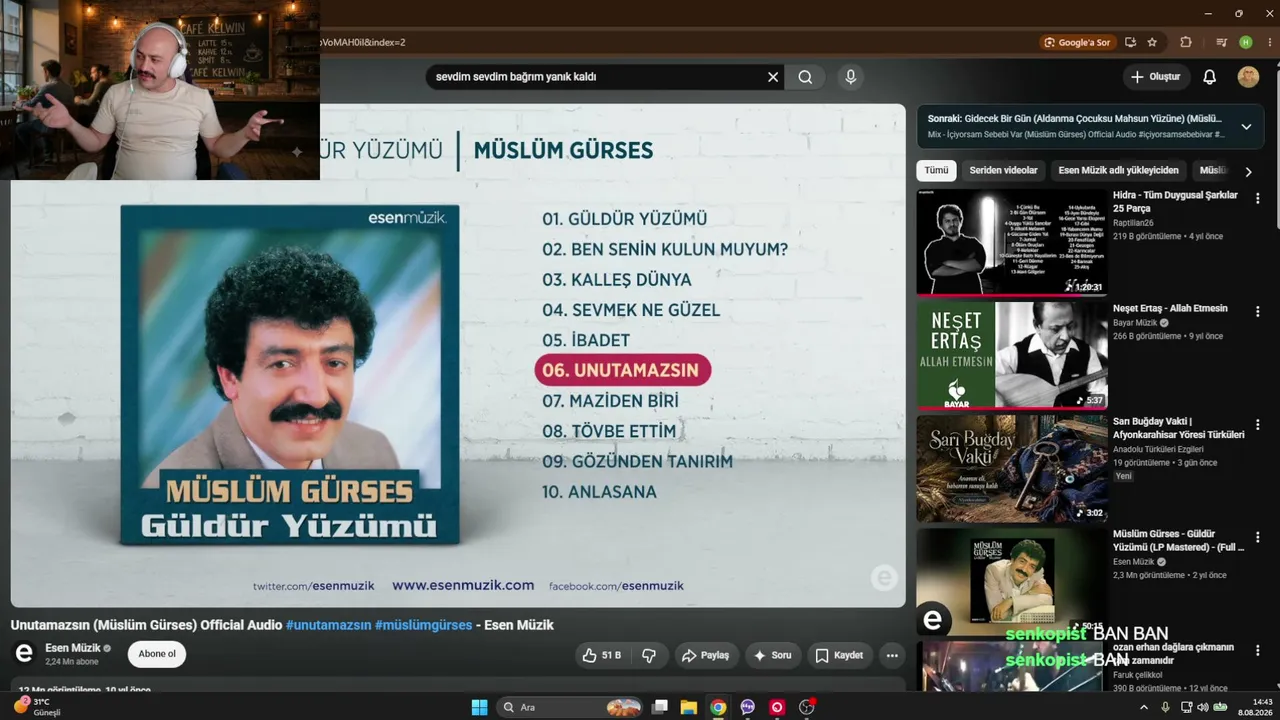Open Chrome extensions puzzle icon
The height and width of the screenshot is (720, 1280).
(x=1186, y=42)
